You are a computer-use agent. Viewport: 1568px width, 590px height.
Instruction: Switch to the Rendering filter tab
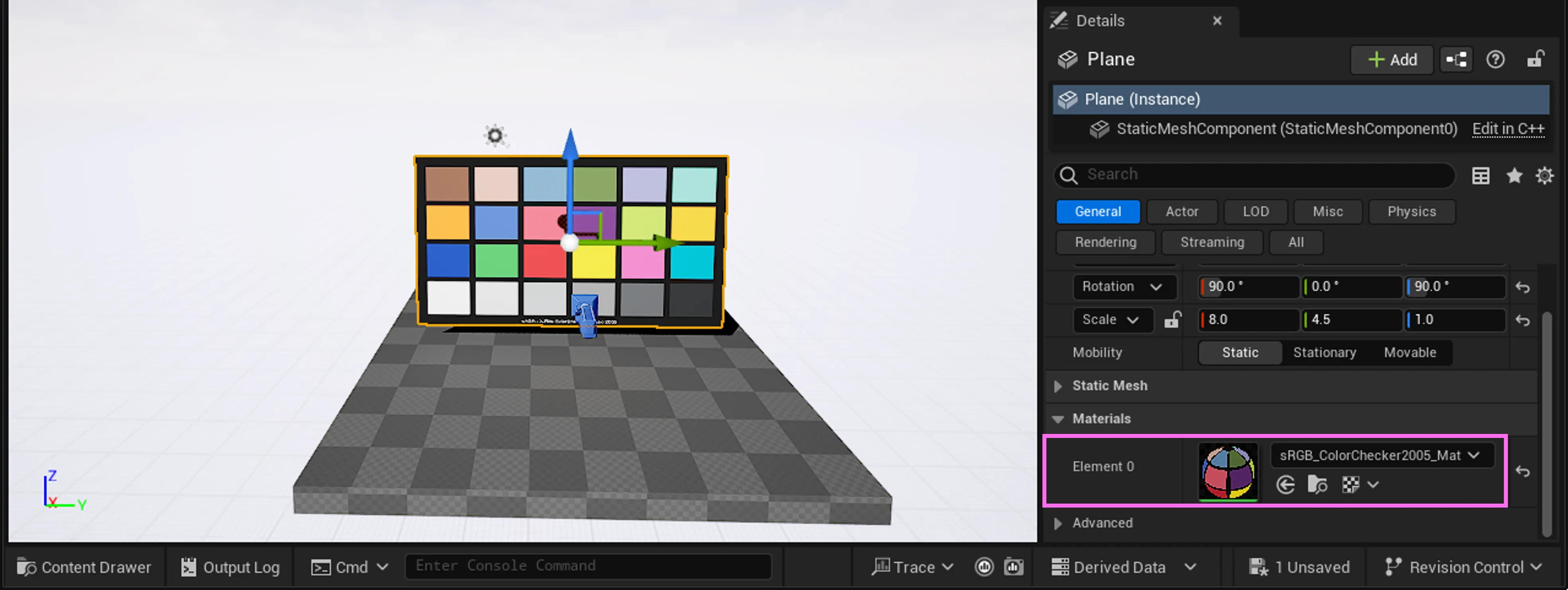(x=1105, y=242)
